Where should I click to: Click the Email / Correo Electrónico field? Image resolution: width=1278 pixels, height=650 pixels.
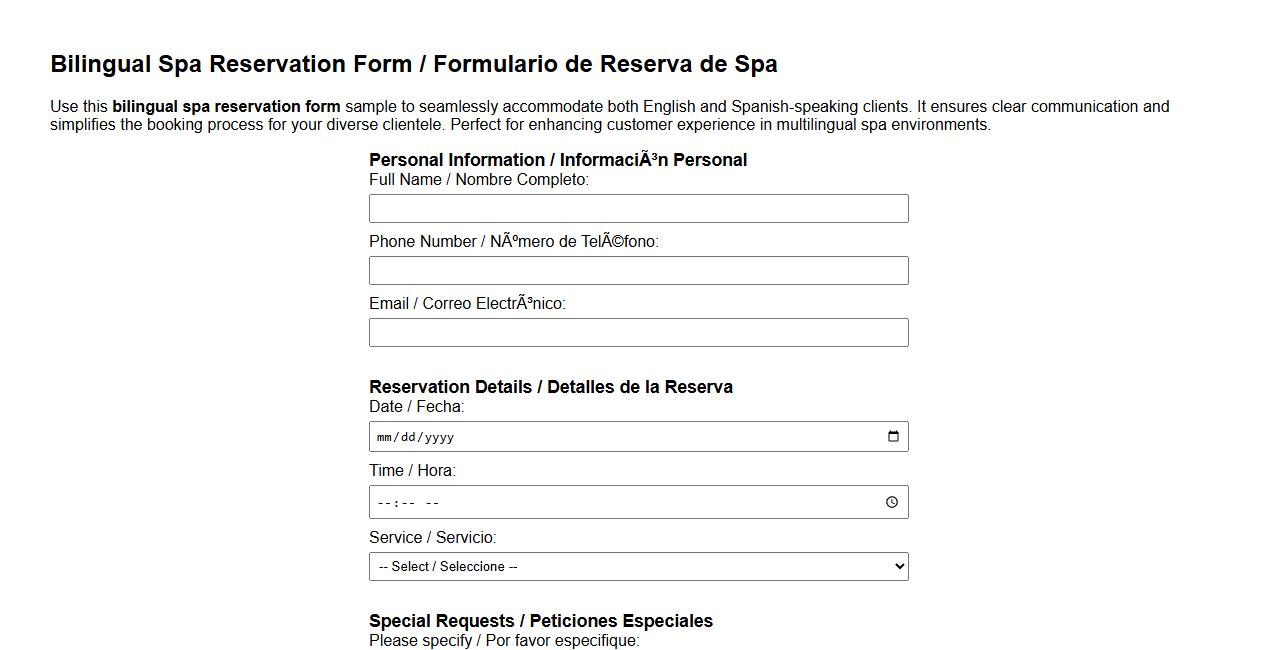639,332
